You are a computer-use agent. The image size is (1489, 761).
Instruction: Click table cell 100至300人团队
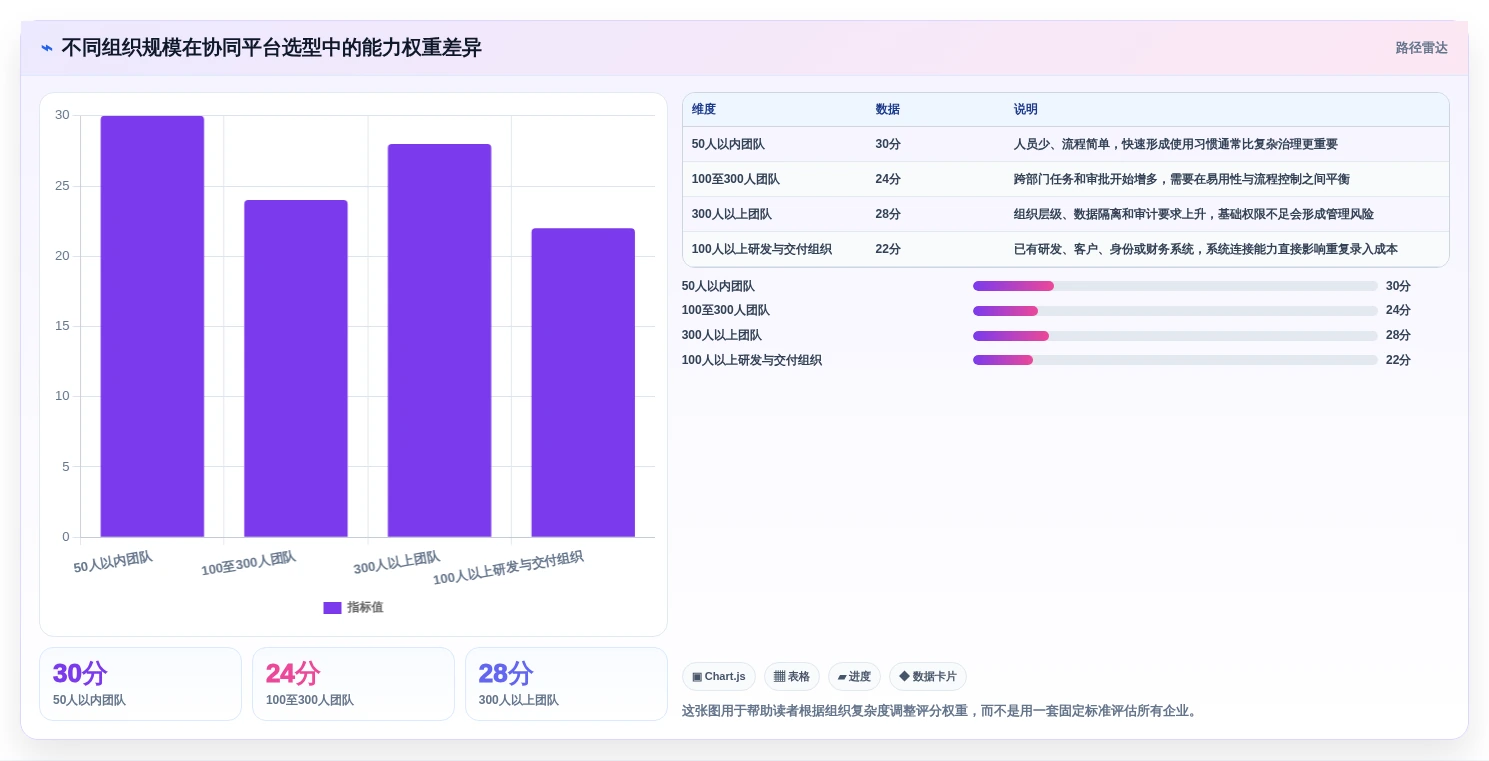click(x=736, y=179)
